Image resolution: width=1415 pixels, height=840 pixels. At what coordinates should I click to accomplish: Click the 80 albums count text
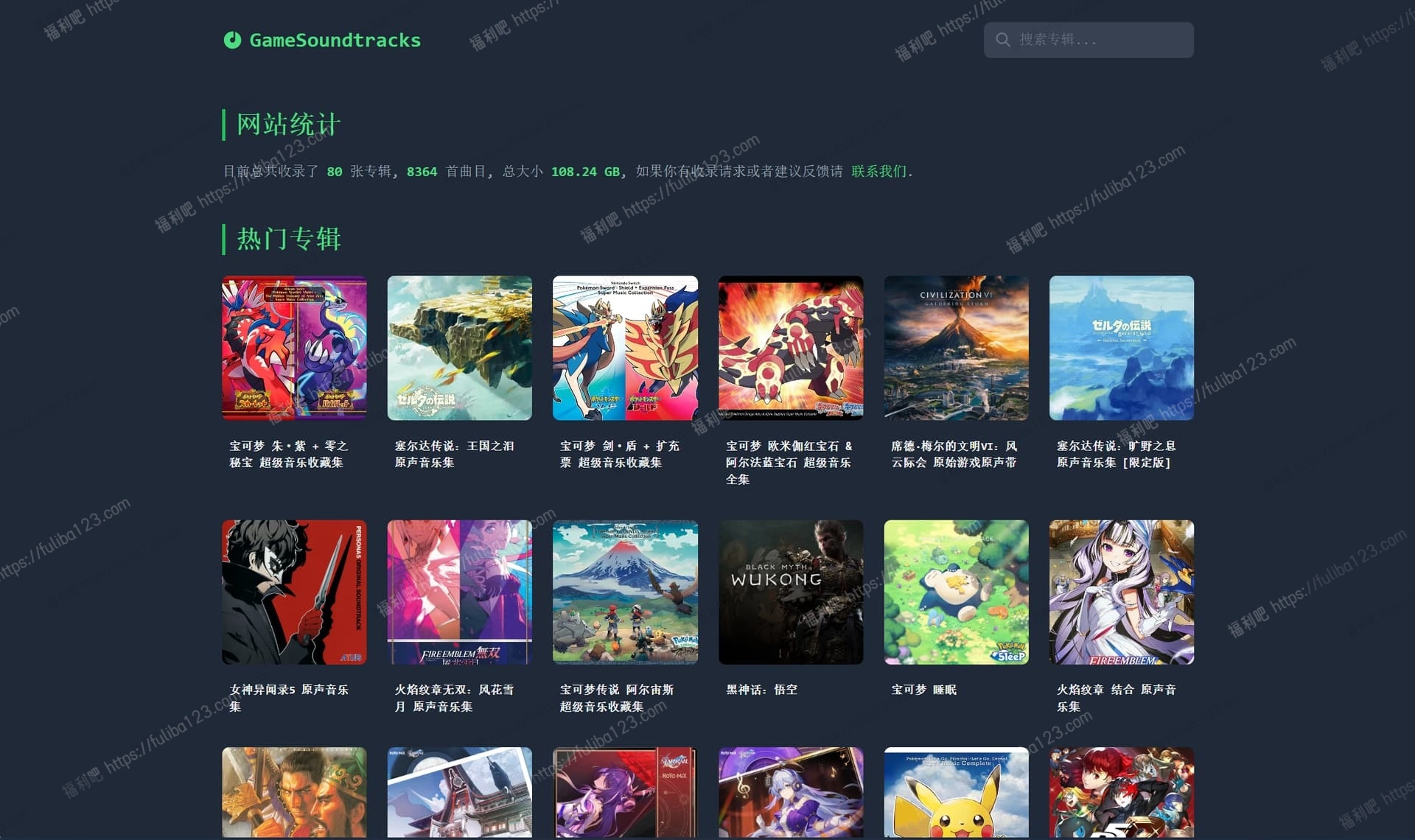coord(335,171)
